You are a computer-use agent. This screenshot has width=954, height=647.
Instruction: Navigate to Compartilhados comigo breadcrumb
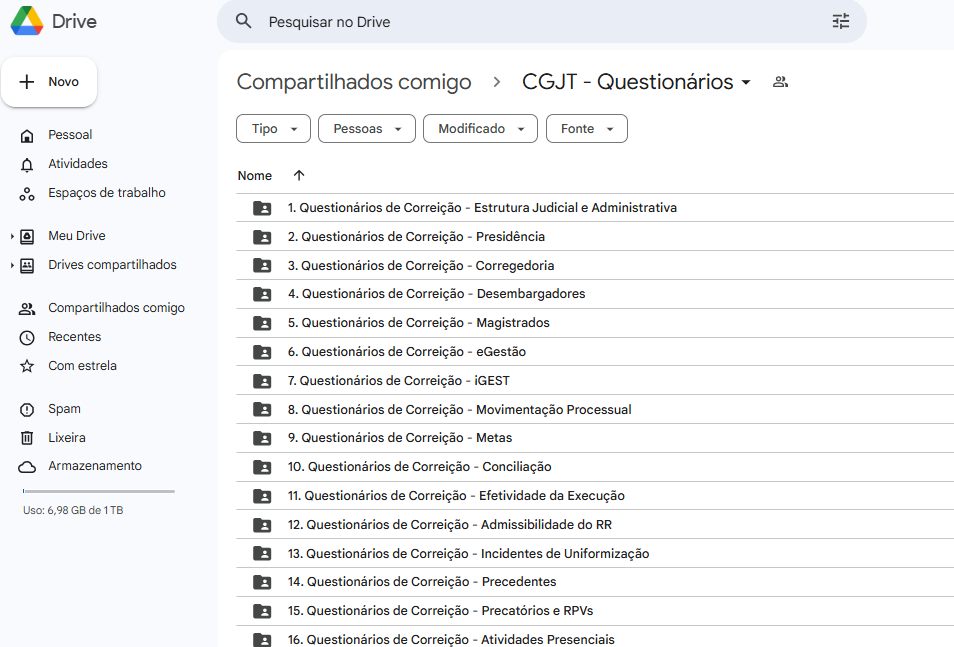pyautogui.click(x=353, y=82)
